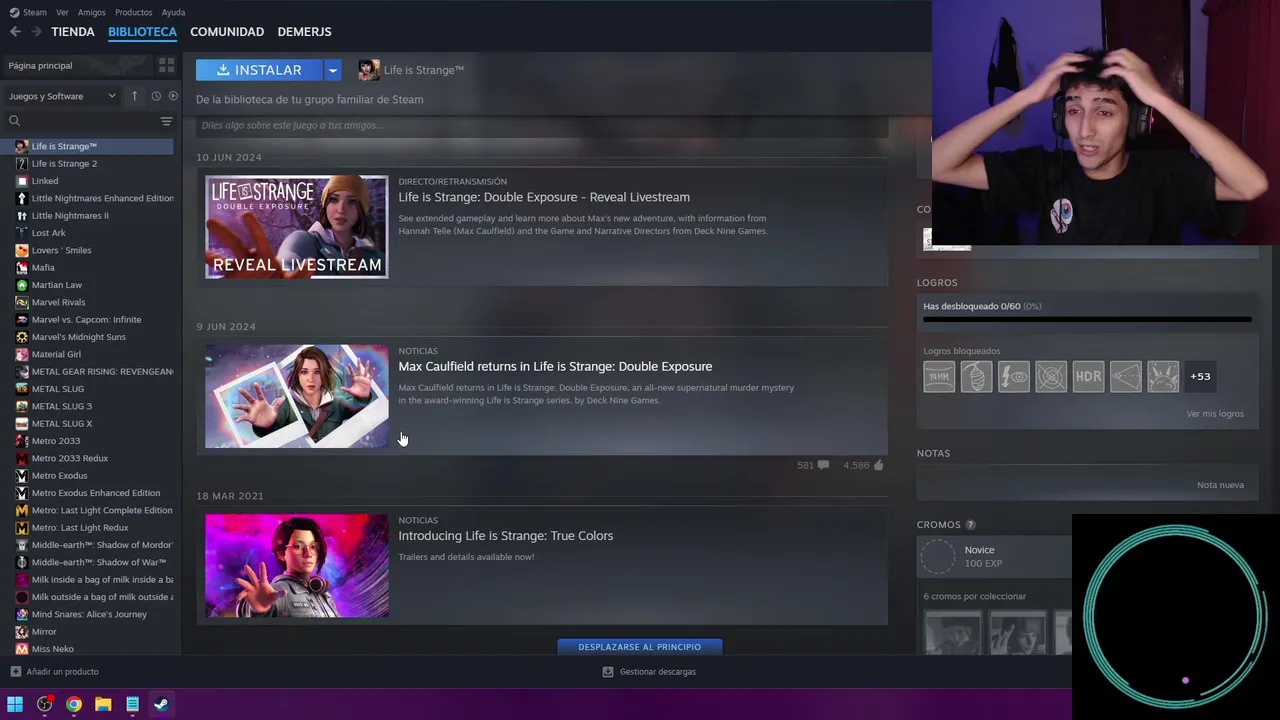Click DESPLAZARSE AL PRINCIPIO button
1280x720 pixels.
[x=640, y=647]
